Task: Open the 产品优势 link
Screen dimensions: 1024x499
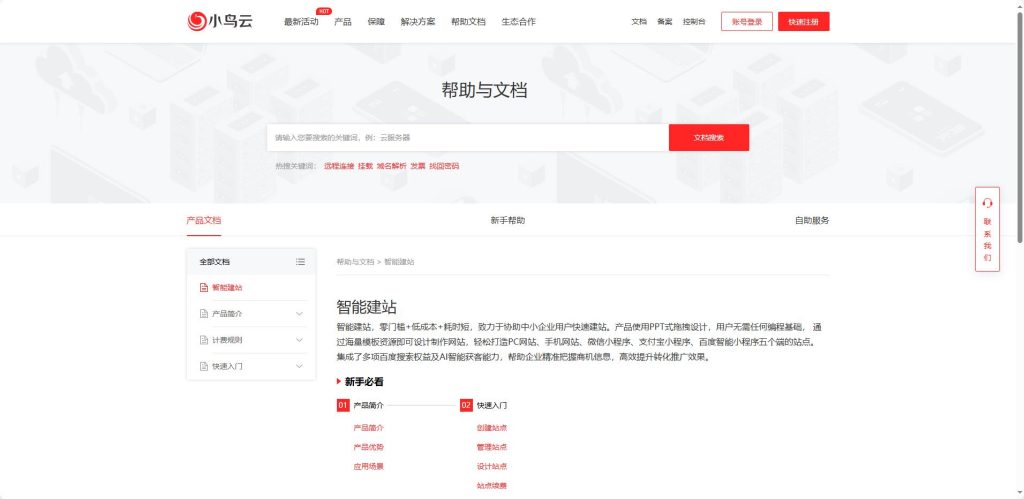Action: (368, 447)
